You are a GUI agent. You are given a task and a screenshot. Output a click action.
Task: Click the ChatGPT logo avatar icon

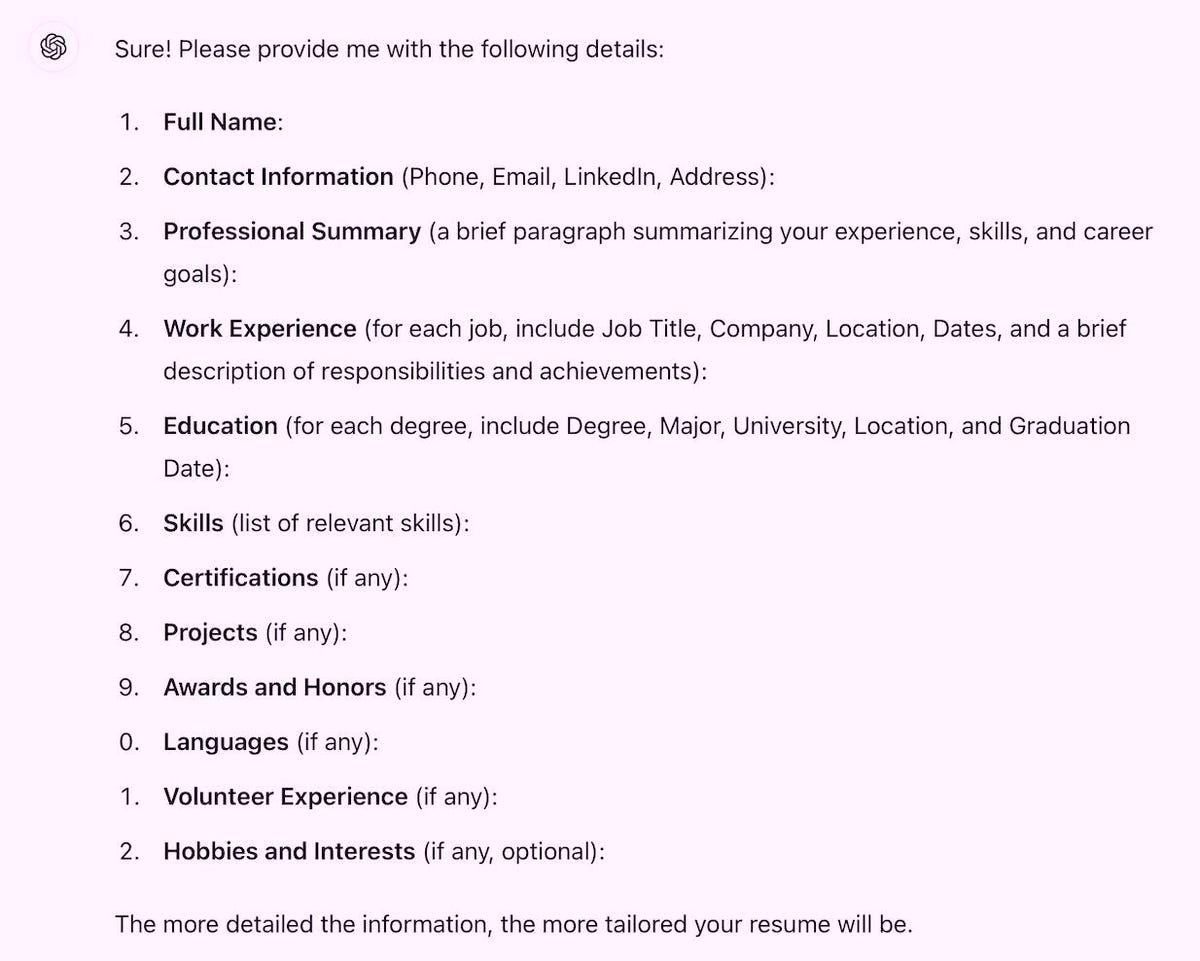(53, 47)
